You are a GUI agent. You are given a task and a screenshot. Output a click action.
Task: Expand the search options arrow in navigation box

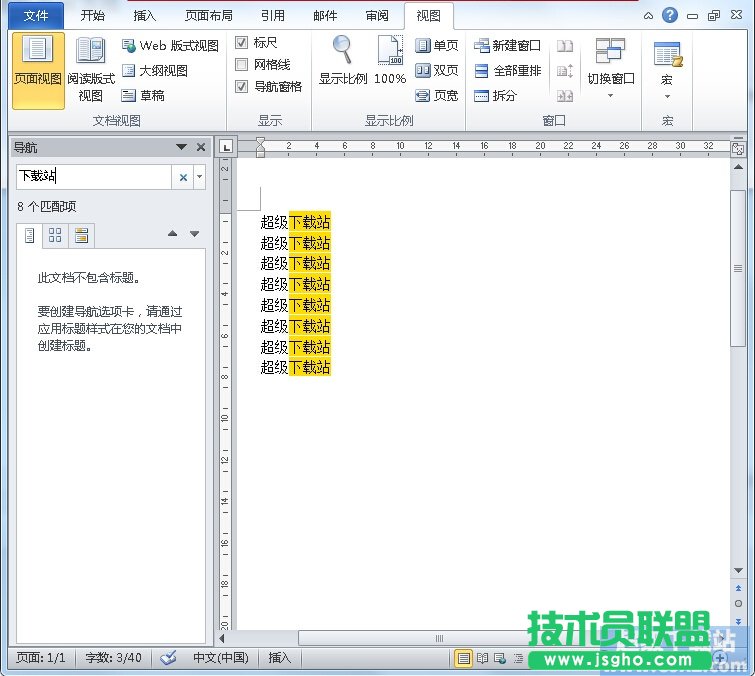[200, 177]
